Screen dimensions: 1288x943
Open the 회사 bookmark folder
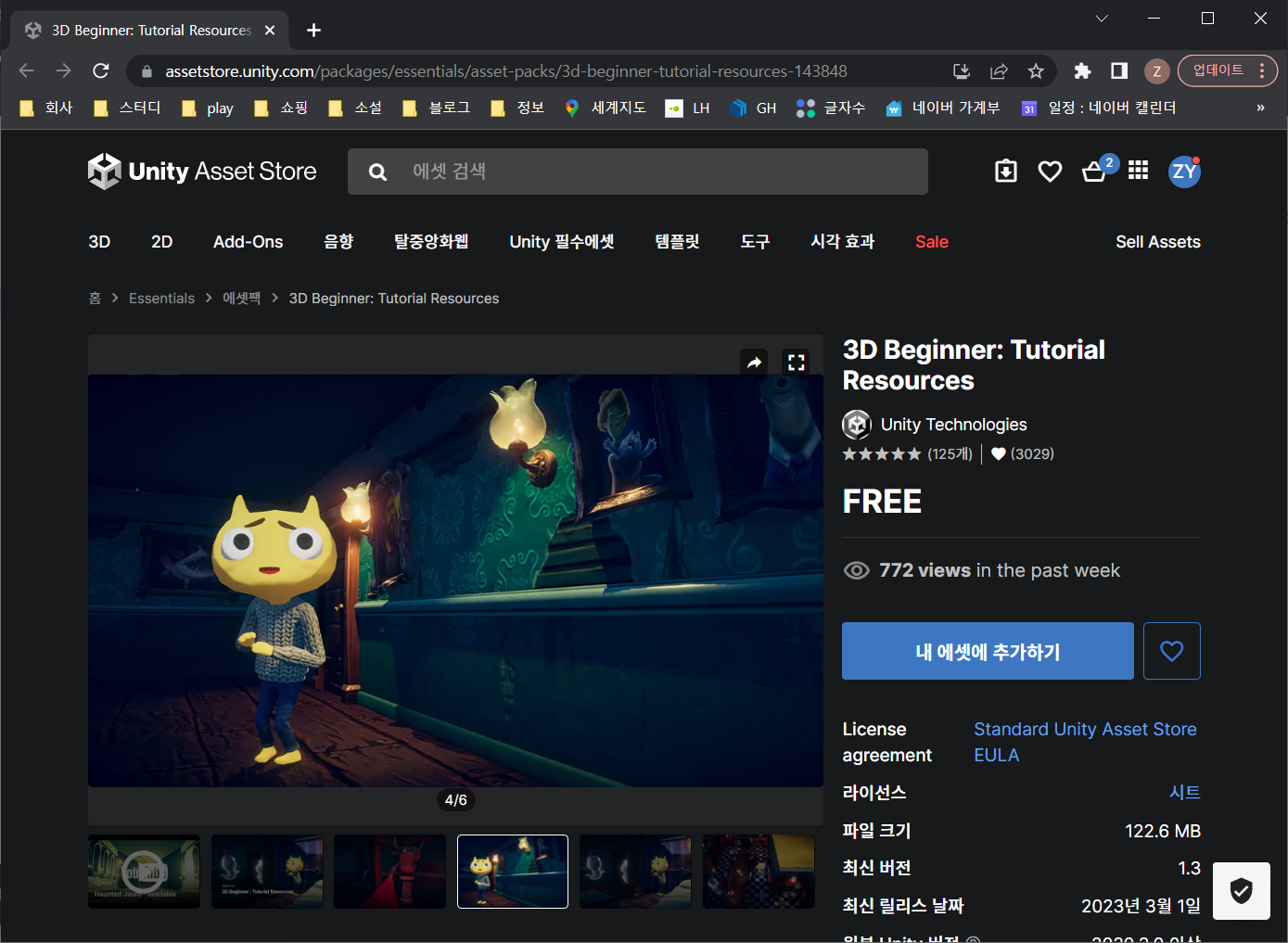(x=45, y=108)
